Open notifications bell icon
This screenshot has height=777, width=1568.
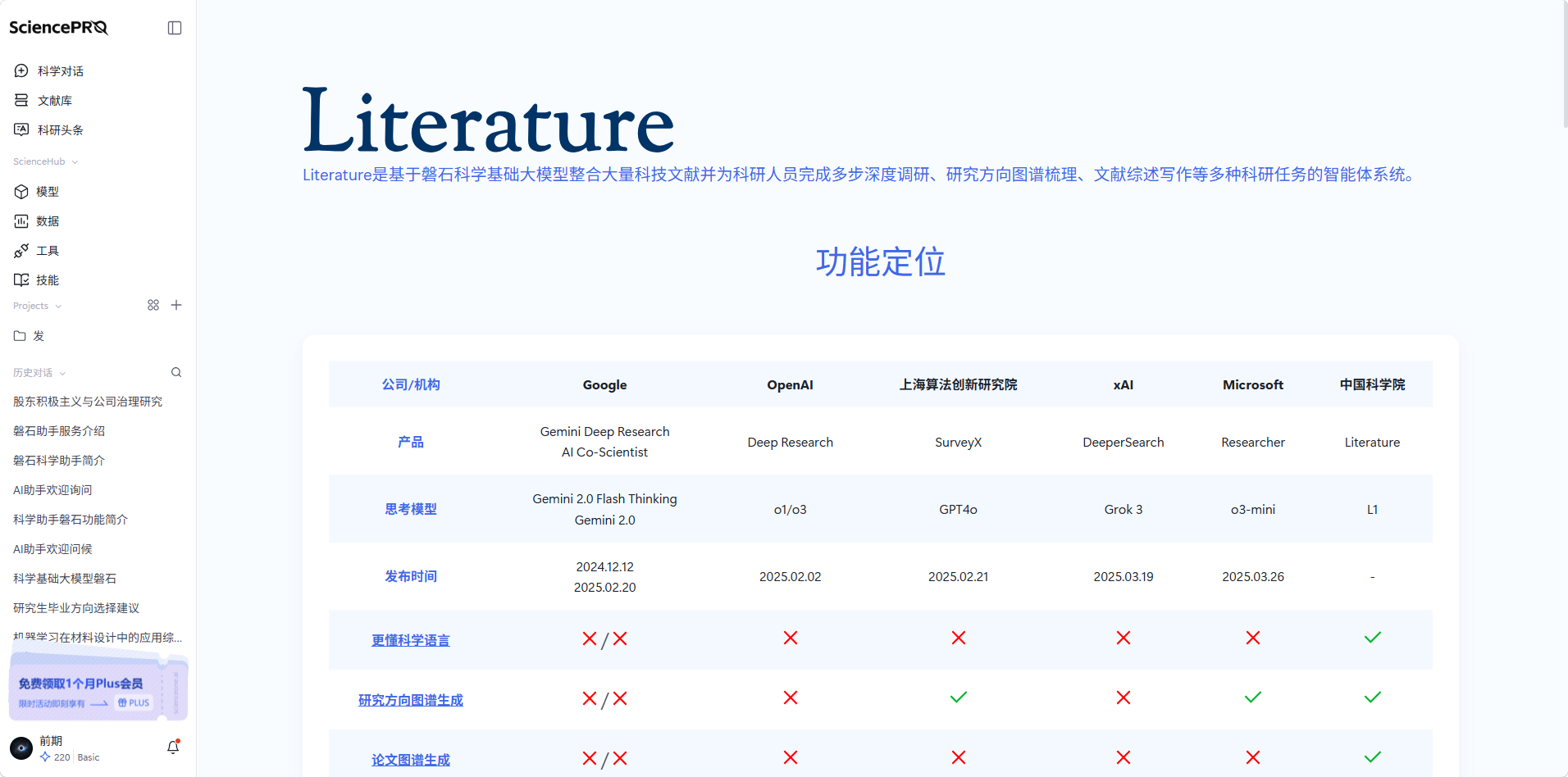pos(173,747)
